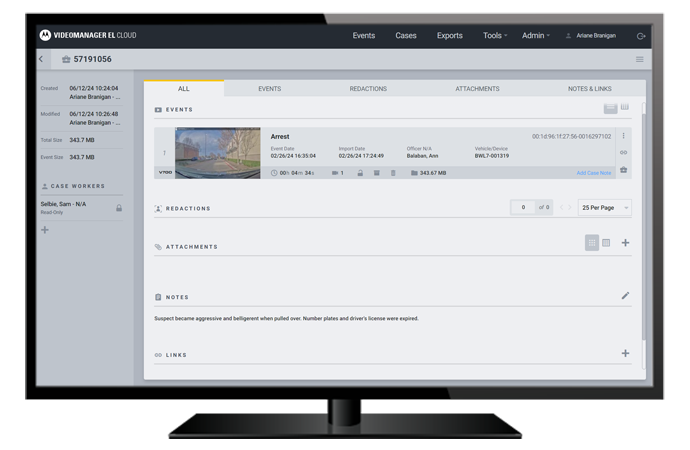The width and height of the screenshot is (690, 450).
Task: Switch to the Redactions tab
Action: pyautogui.click(x=368, y=89)
